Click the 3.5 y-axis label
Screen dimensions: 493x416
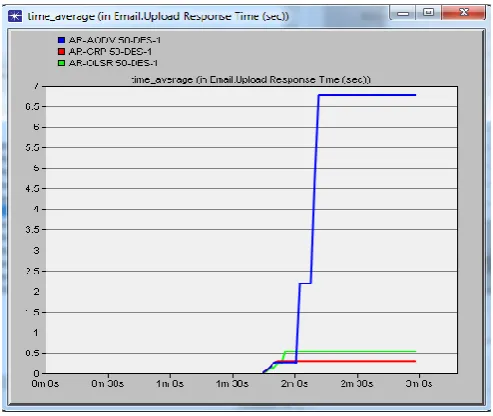pos(33,230)
